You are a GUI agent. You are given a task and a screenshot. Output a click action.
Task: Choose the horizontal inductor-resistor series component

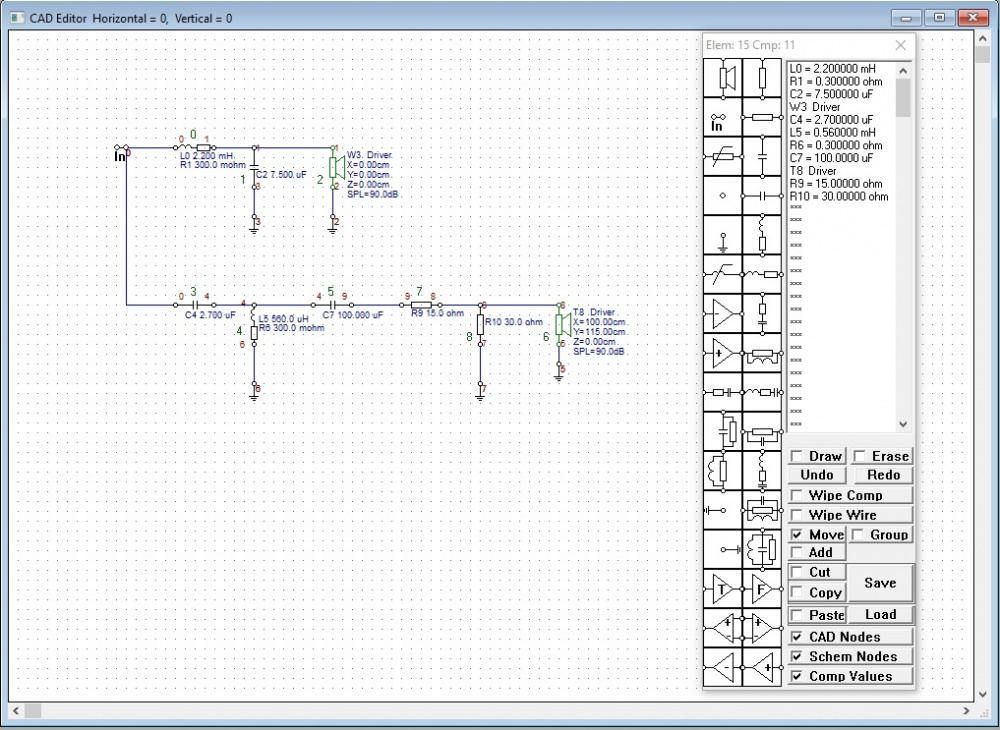762,274
